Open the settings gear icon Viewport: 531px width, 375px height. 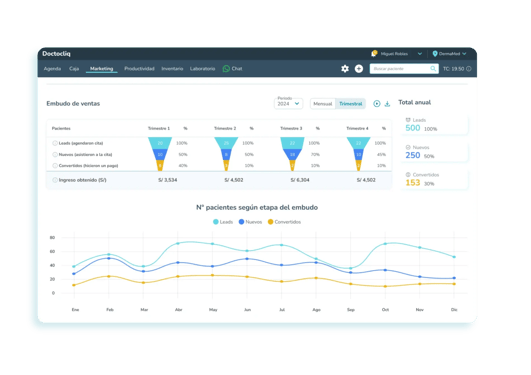coord(345,69)
